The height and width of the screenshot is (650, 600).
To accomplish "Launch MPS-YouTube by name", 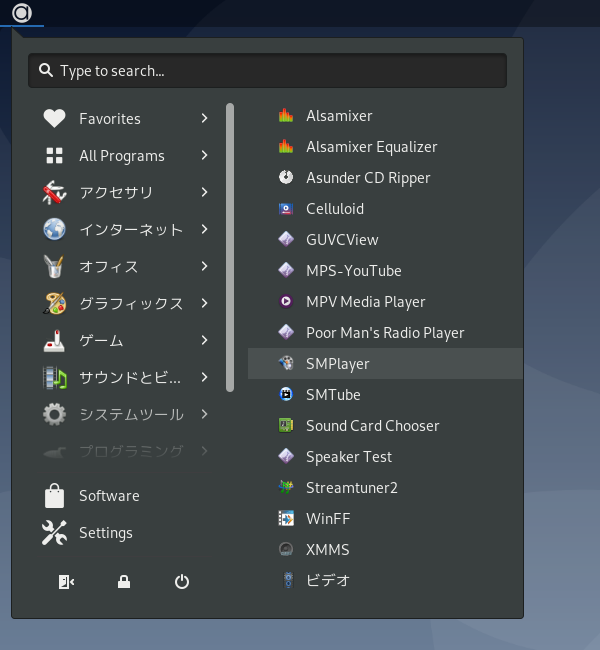I will point(354,271).
